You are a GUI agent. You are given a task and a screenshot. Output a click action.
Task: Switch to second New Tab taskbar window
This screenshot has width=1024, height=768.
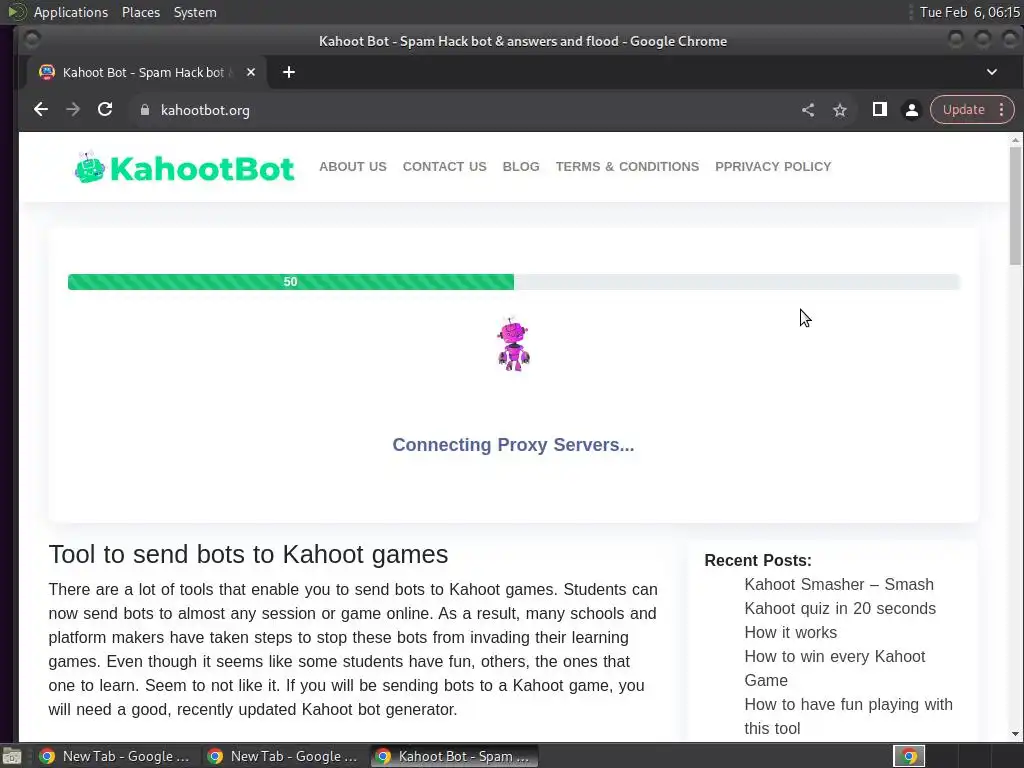click(x=283, y=756)
